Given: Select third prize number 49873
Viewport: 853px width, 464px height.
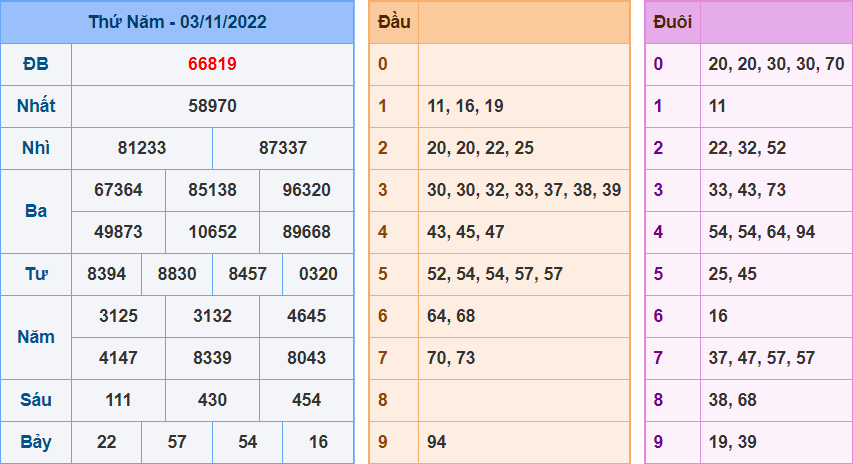Looking at the screenshot, I should 118,231.
